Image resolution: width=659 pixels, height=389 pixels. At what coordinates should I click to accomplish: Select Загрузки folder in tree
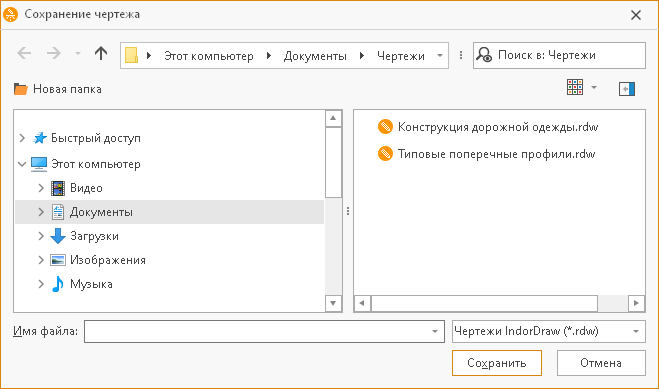tap(94, 236)
